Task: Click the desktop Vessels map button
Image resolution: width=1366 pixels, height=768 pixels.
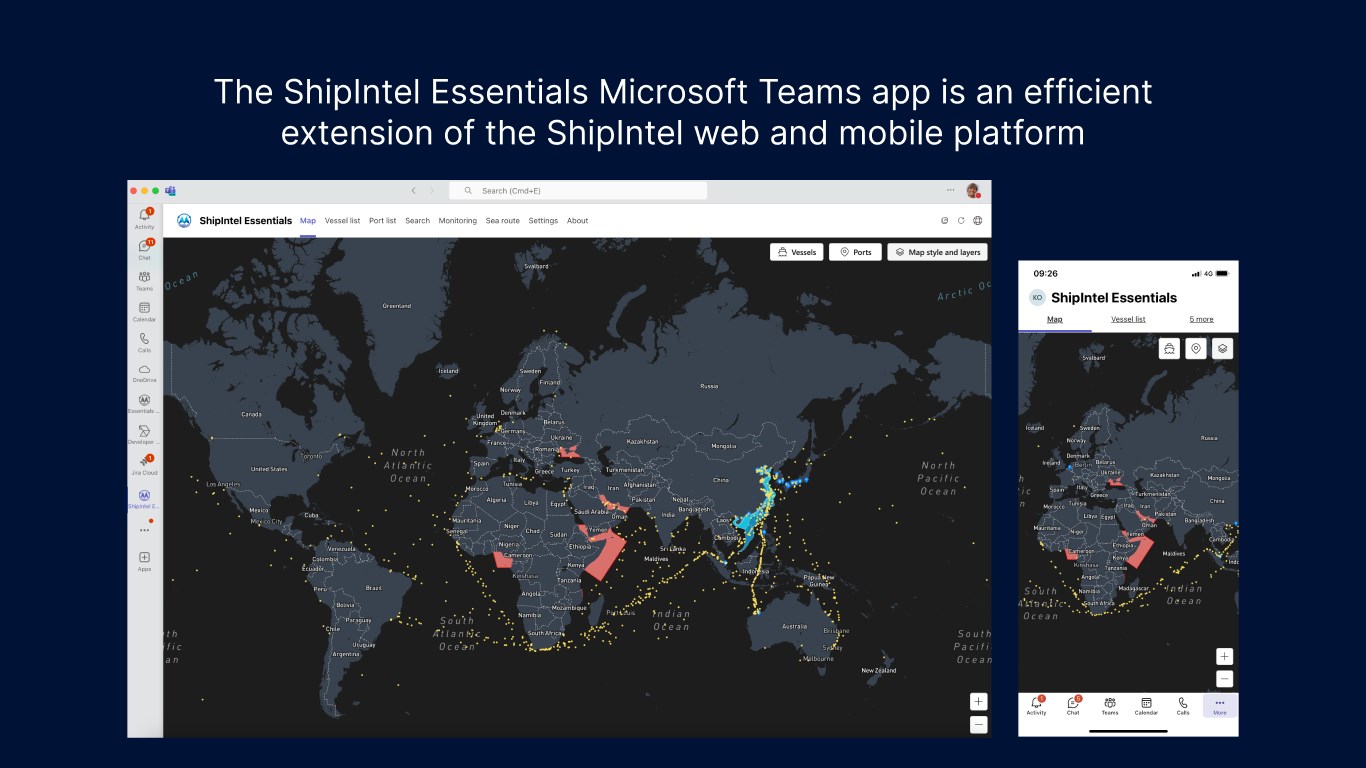Action: 797,252
